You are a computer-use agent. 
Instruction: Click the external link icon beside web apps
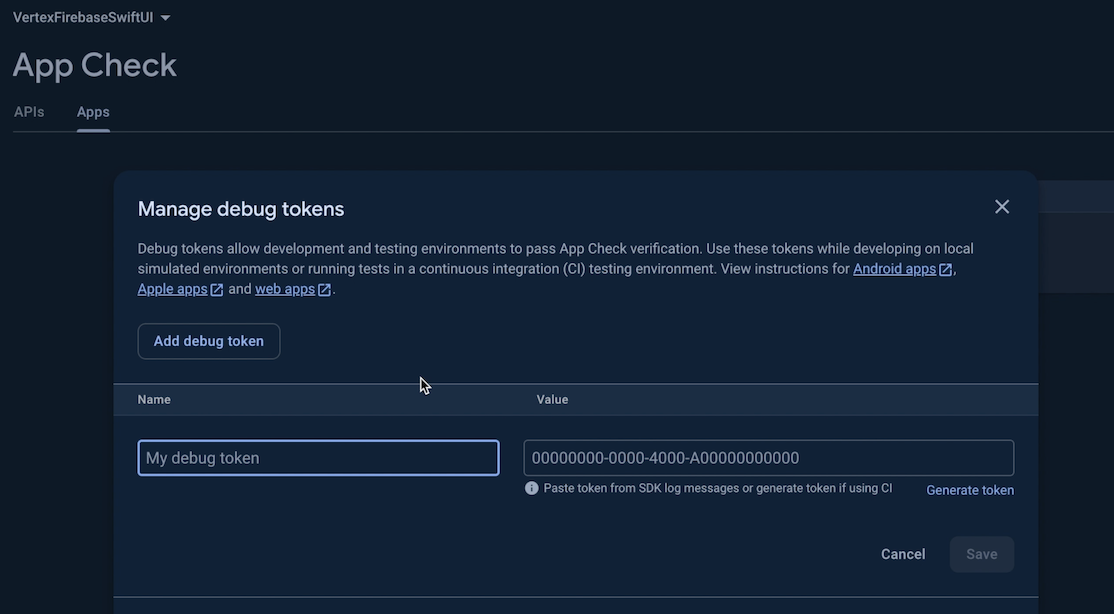tap(324, 290)
